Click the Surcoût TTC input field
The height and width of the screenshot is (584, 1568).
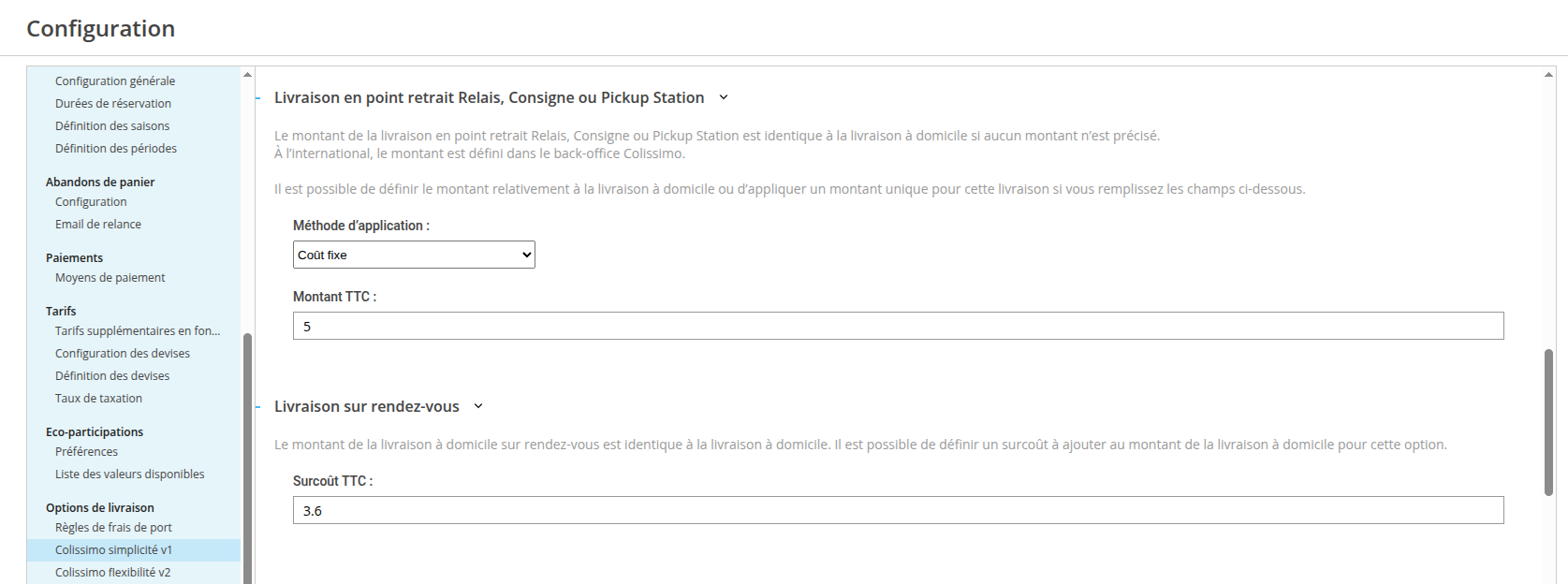pos(898,510)
